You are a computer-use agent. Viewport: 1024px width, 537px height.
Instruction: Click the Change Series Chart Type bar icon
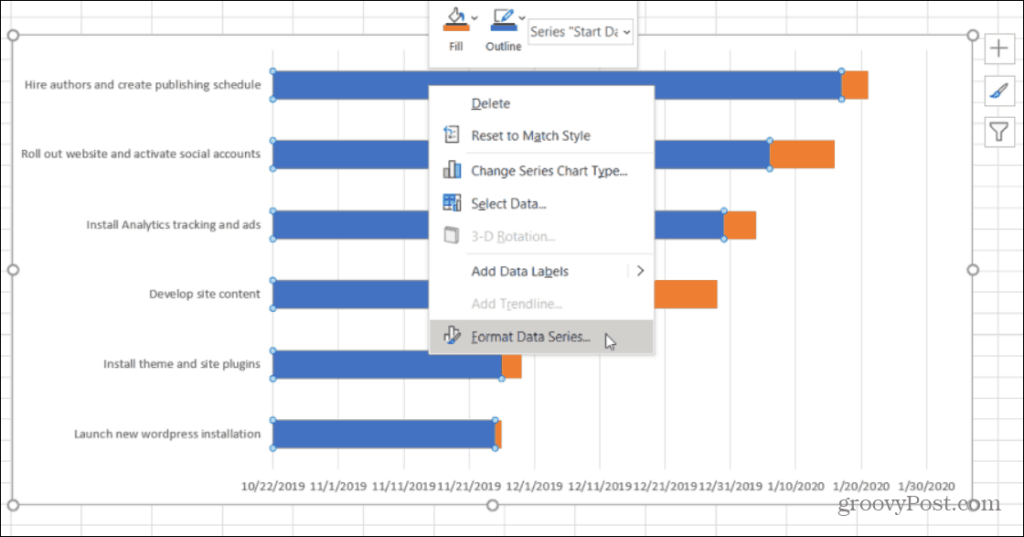451,170
